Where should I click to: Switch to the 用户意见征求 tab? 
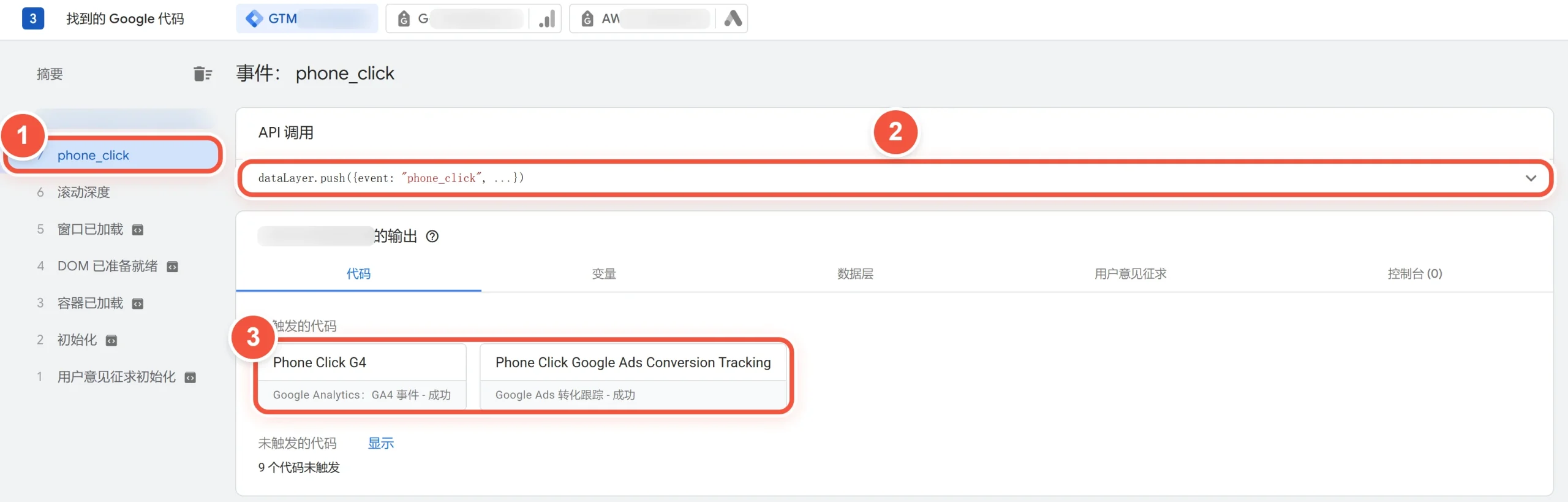1131,273
